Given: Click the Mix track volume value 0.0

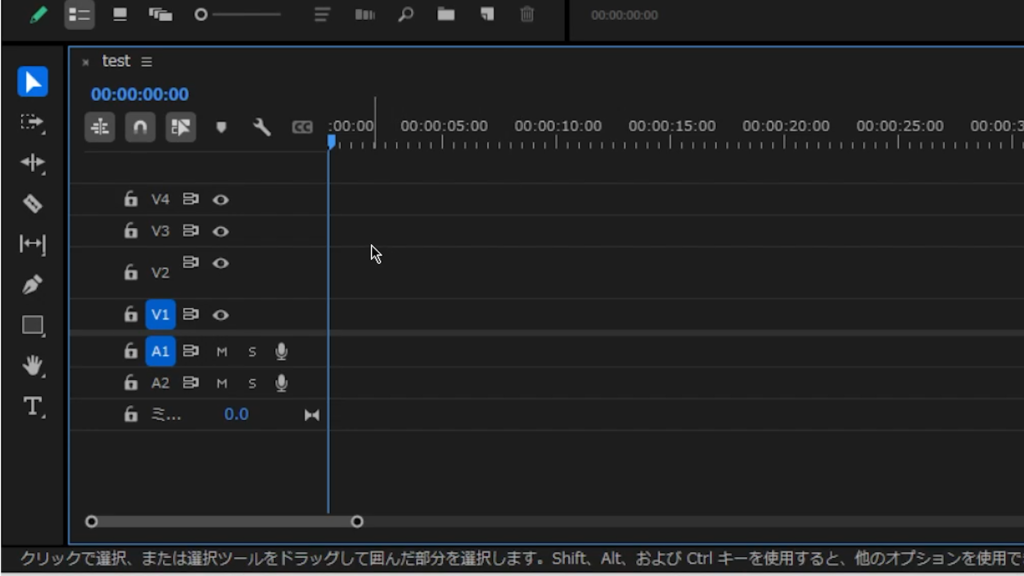Looking at the screenshot, I should (x=236, y=414).
